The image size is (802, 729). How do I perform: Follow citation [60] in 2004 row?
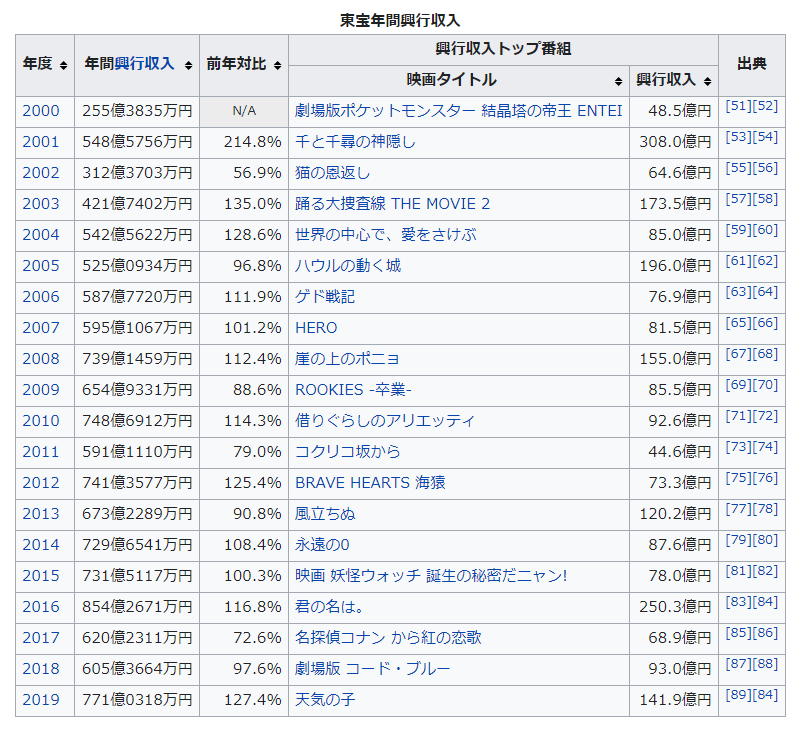[x=765, y=230]
